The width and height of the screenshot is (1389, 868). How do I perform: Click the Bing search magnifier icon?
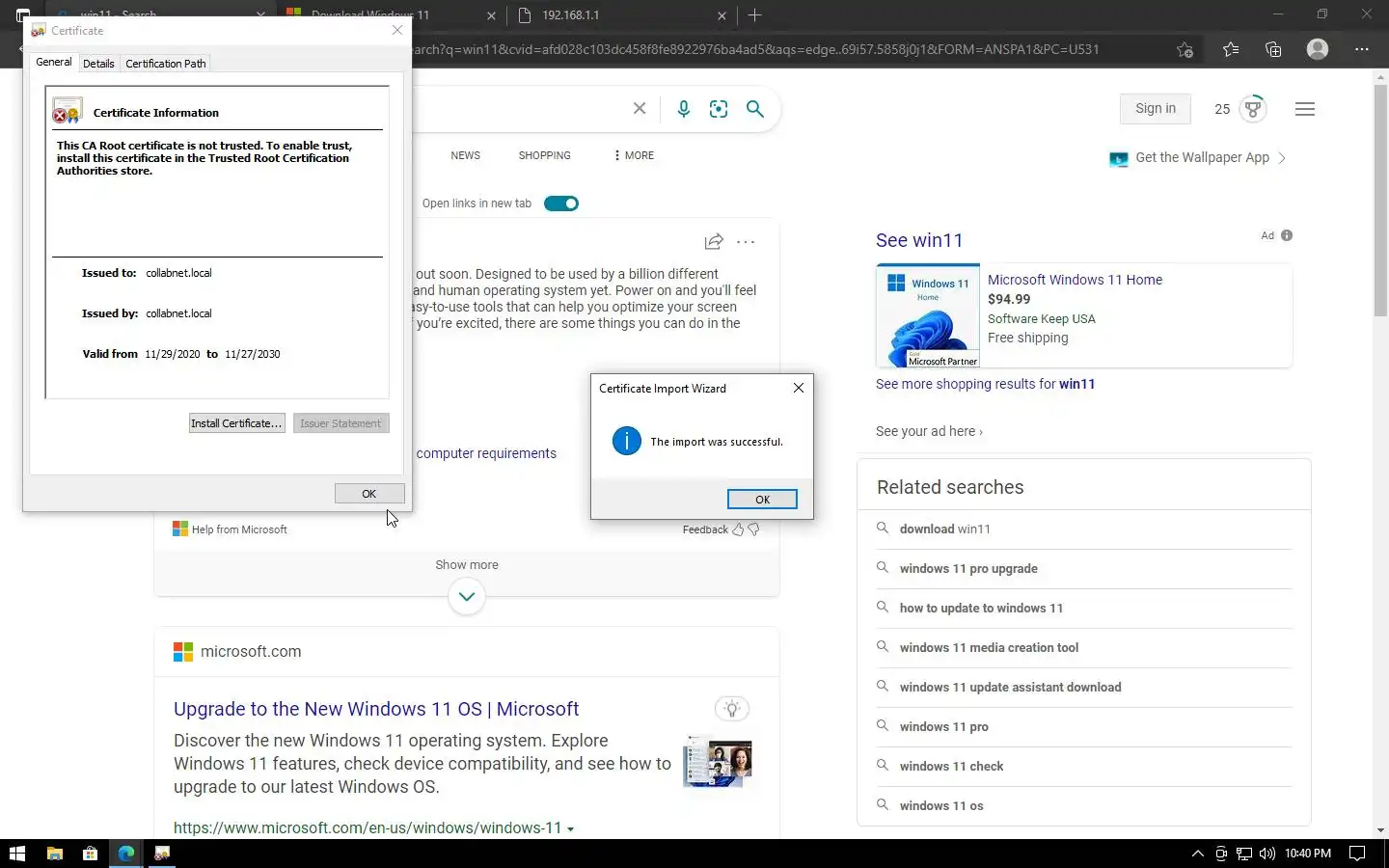pos(755,109)
